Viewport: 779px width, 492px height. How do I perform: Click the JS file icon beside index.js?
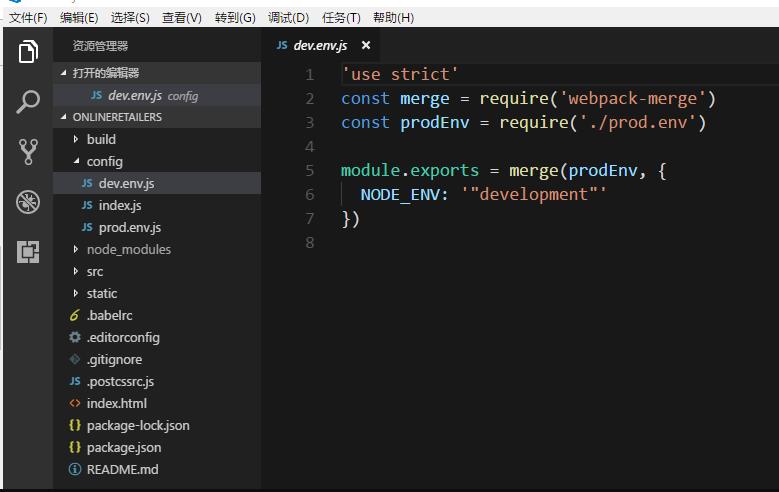[x=87, y=205]
